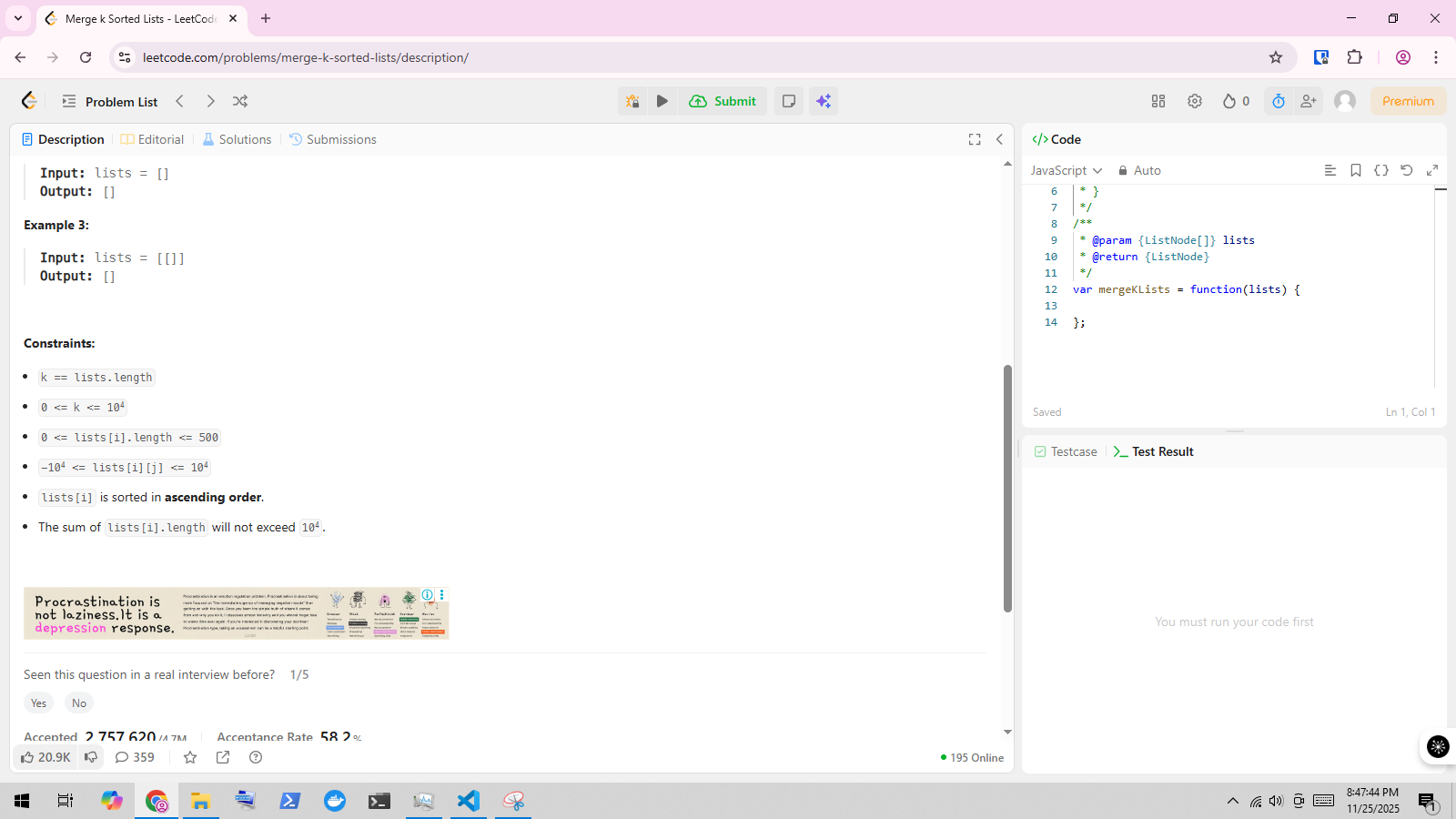
Task: Switch to the Testcase tab
Action: pyautogui.click(x=1066, y=451)
